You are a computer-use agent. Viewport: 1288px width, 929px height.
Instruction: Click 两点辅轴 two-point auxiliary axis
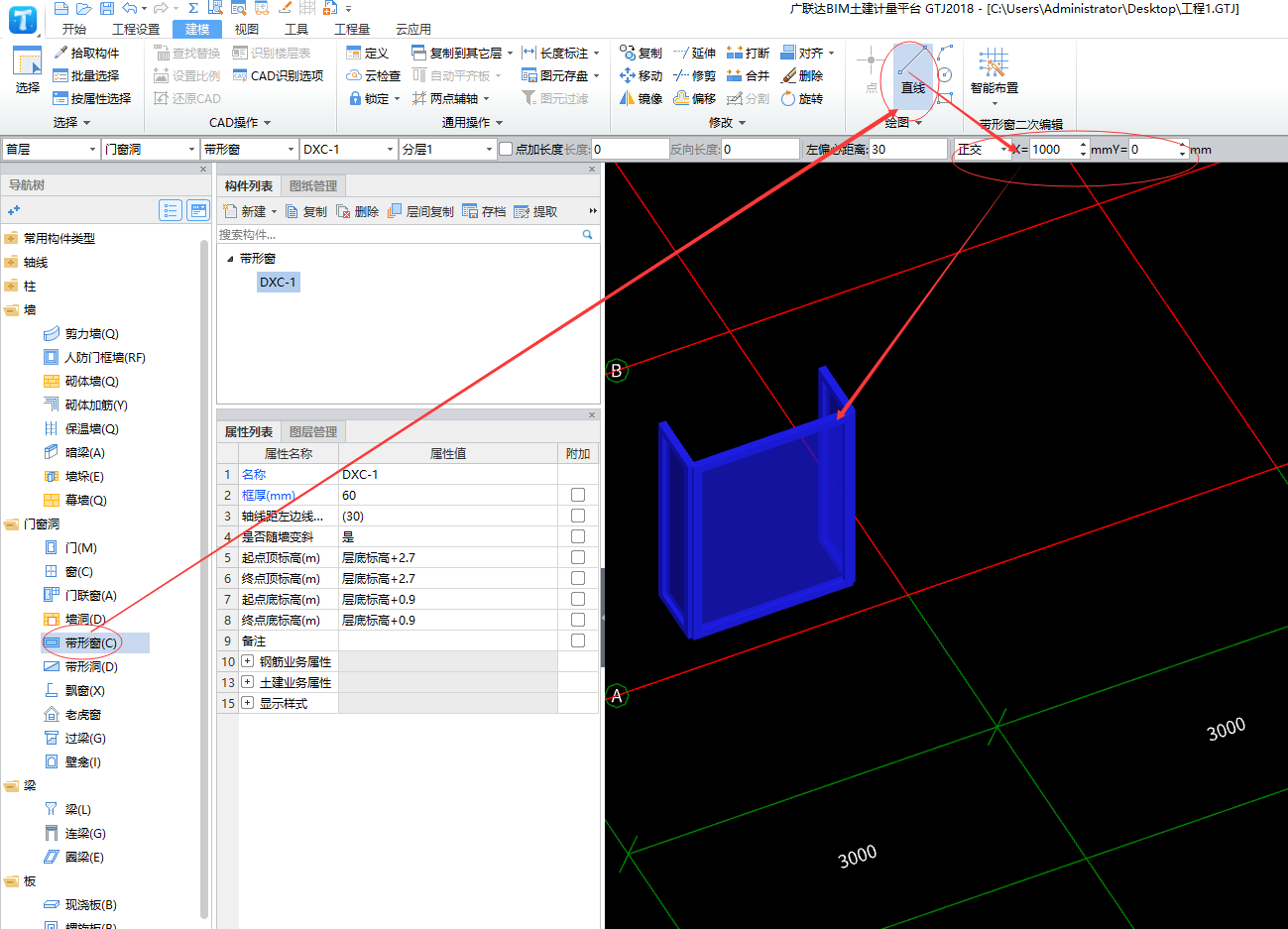451,98
